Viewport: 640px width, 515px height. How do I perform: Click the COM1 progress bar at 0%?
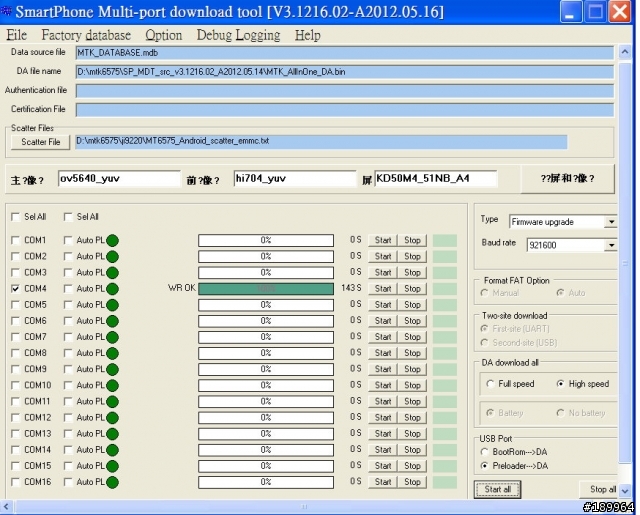point(266,240)
